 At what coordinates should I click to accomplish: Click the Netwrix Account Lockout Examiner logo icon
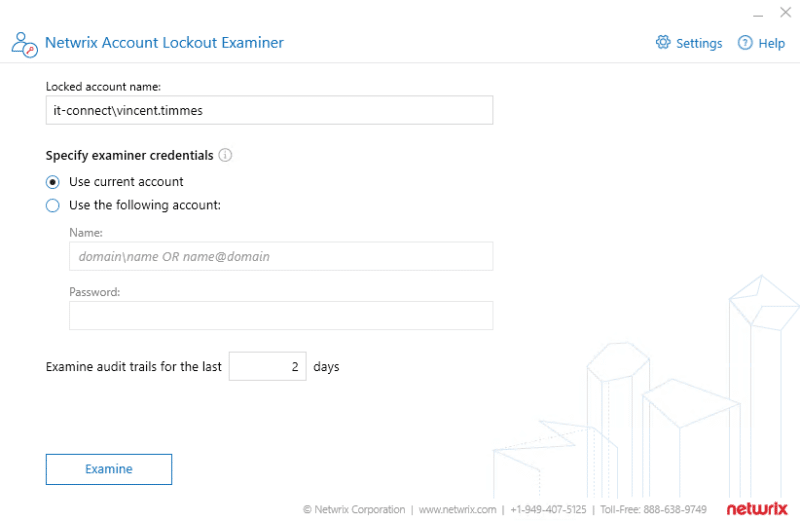coord(24,43)
